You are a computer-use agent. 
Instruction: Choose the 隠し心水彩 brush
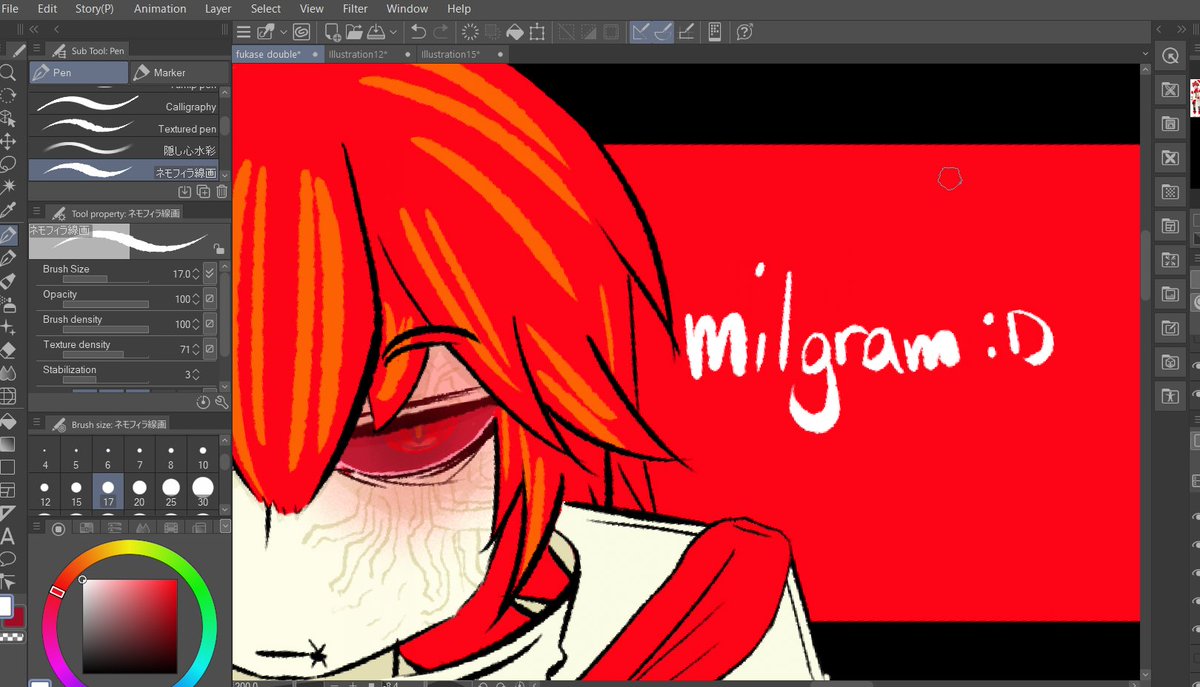point(124,150)
